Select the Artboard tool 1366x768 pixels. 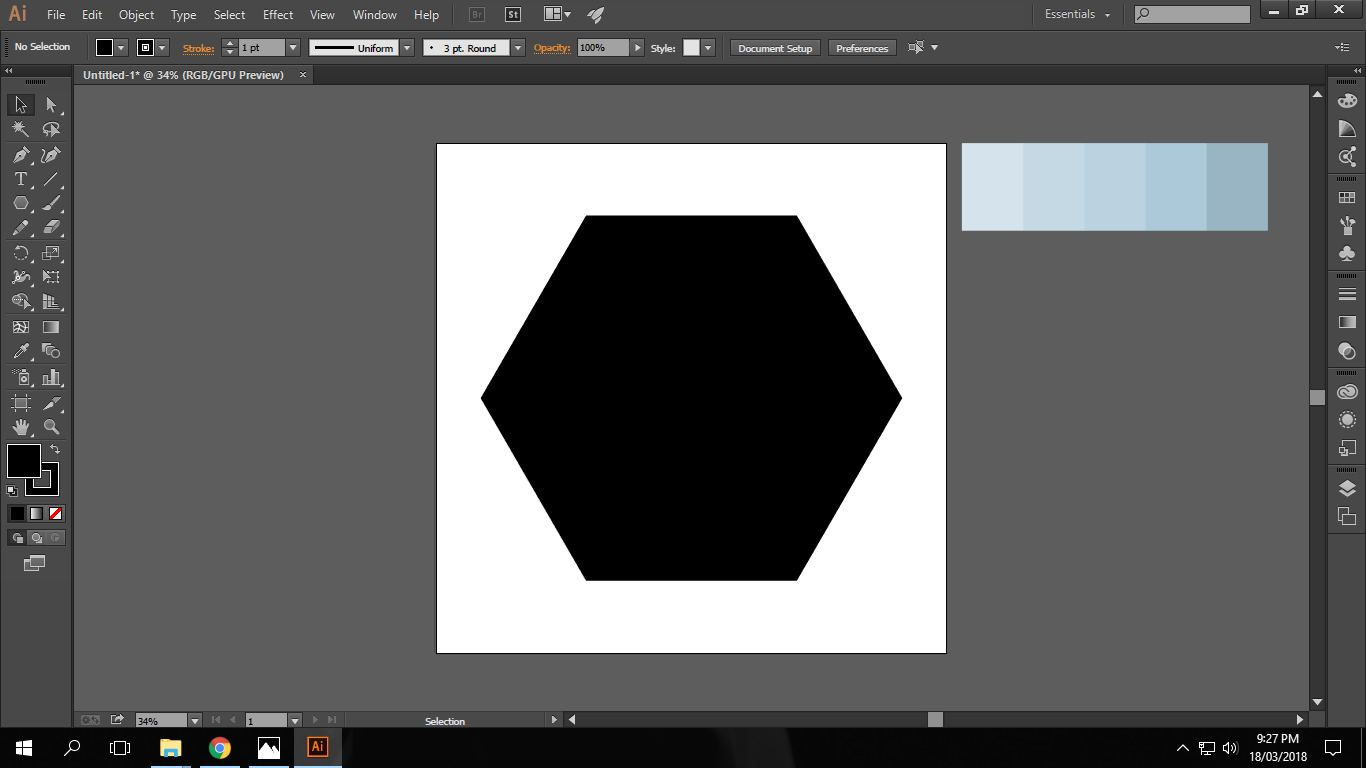(x=21, y=402)
